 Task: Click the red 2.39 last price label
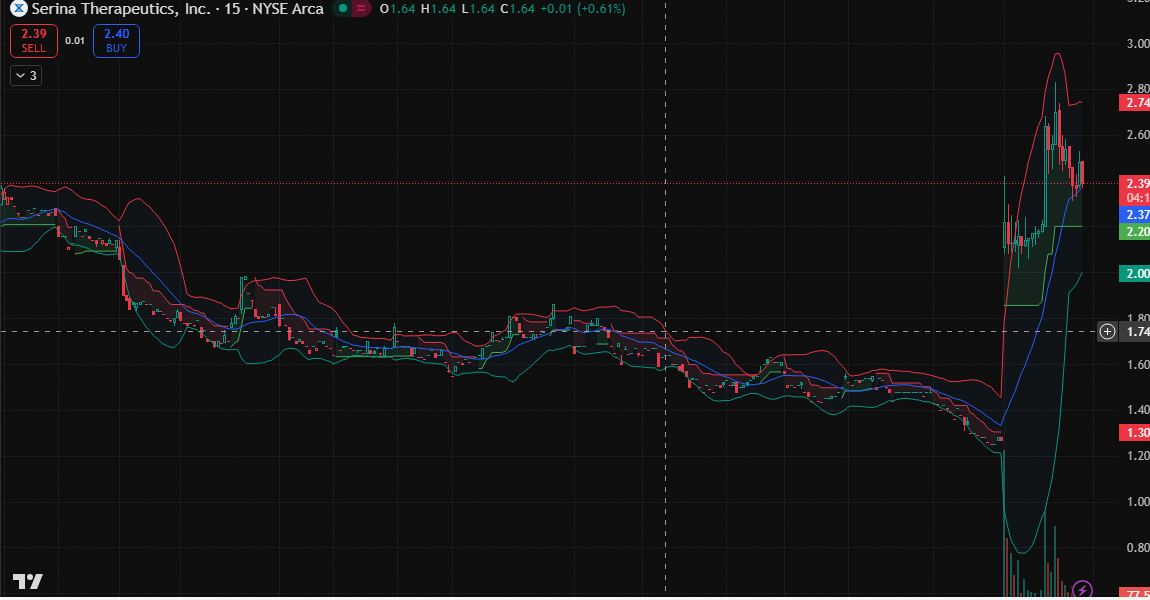click(x=1135, y=183)
